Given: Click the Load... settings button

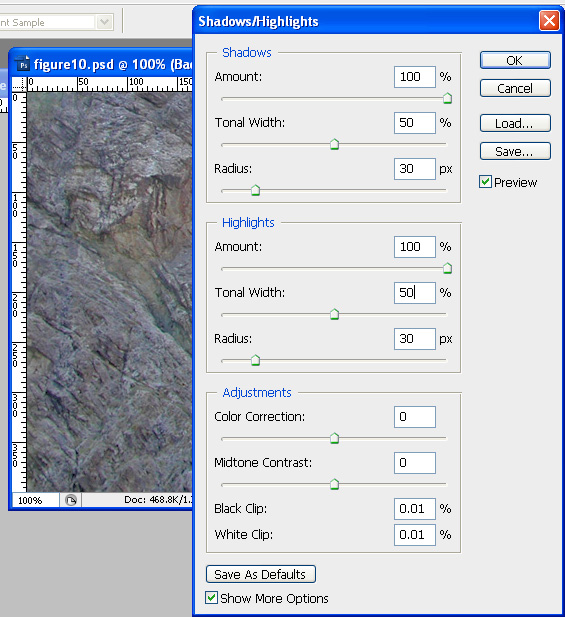Looking at the screenshot, I should [515, 123].
